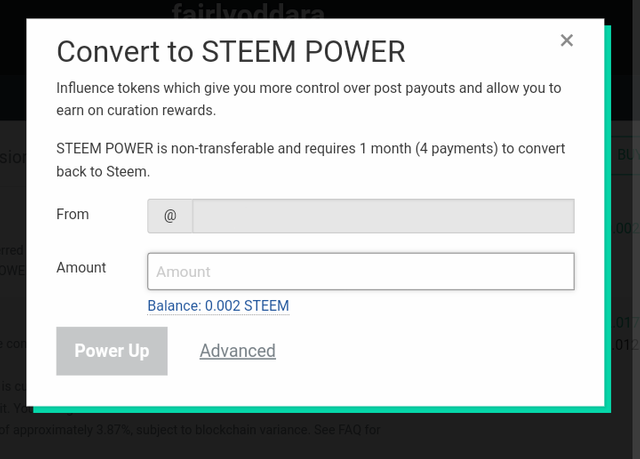Click the From field label
This screenshot has height=459, width=640.
tap(73, 214)
